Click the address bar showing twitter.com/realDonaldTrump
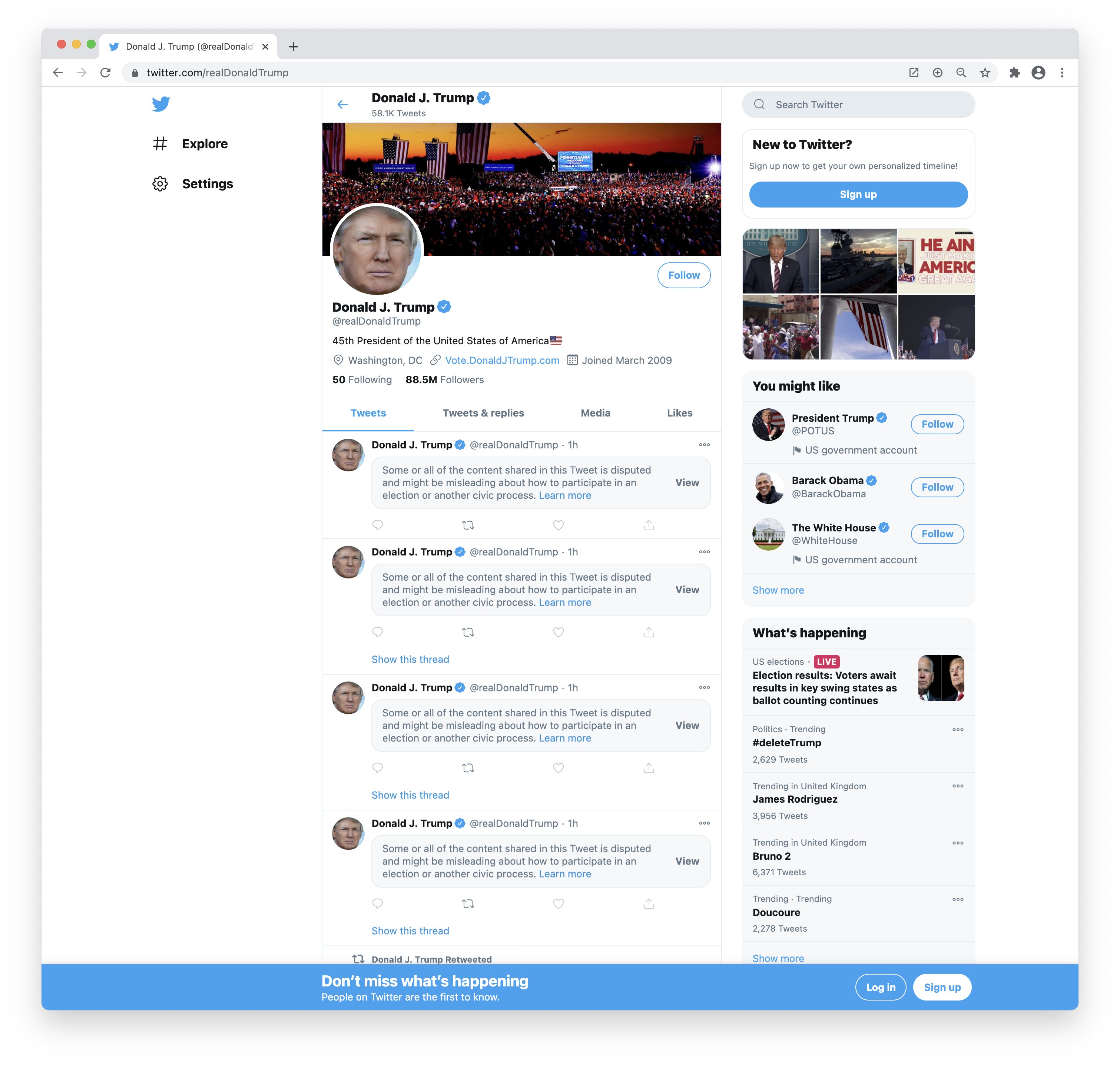This screenshot has height=1065, width=1120. click(x=511, y=73)
